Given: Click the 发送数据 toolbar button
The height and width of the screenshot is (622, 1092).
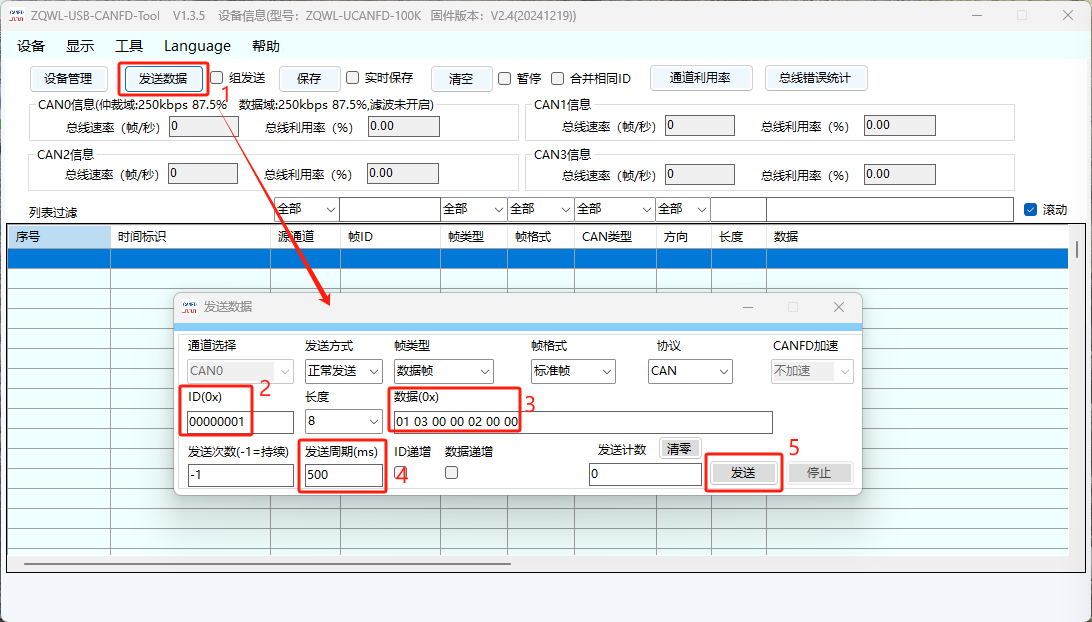Looking at the screenshot, I should (162, 78).
